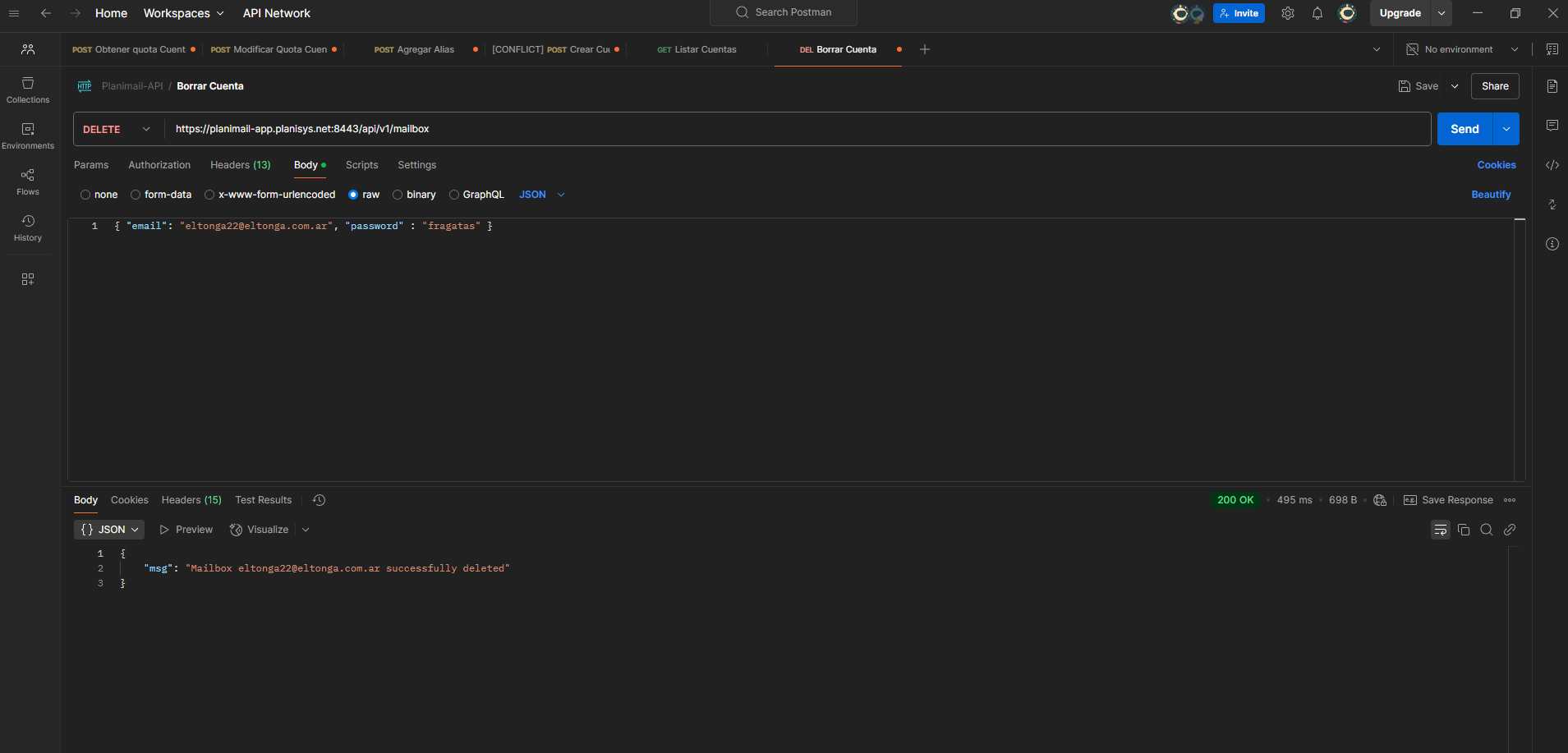
Task: Click the Invite button
Action: [x=1239, y=13]
